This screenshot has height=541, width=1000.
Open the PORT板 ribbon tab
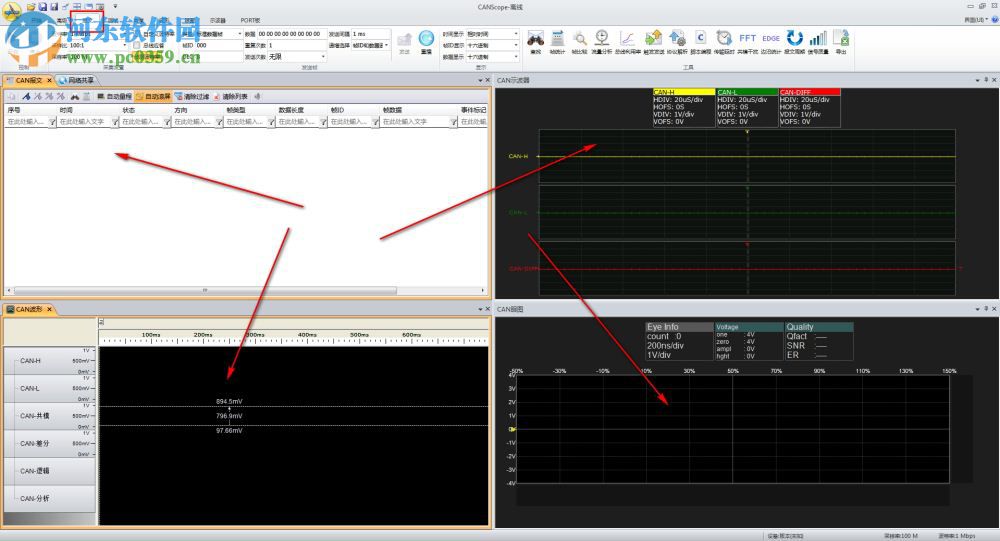(x=250, y=20)
